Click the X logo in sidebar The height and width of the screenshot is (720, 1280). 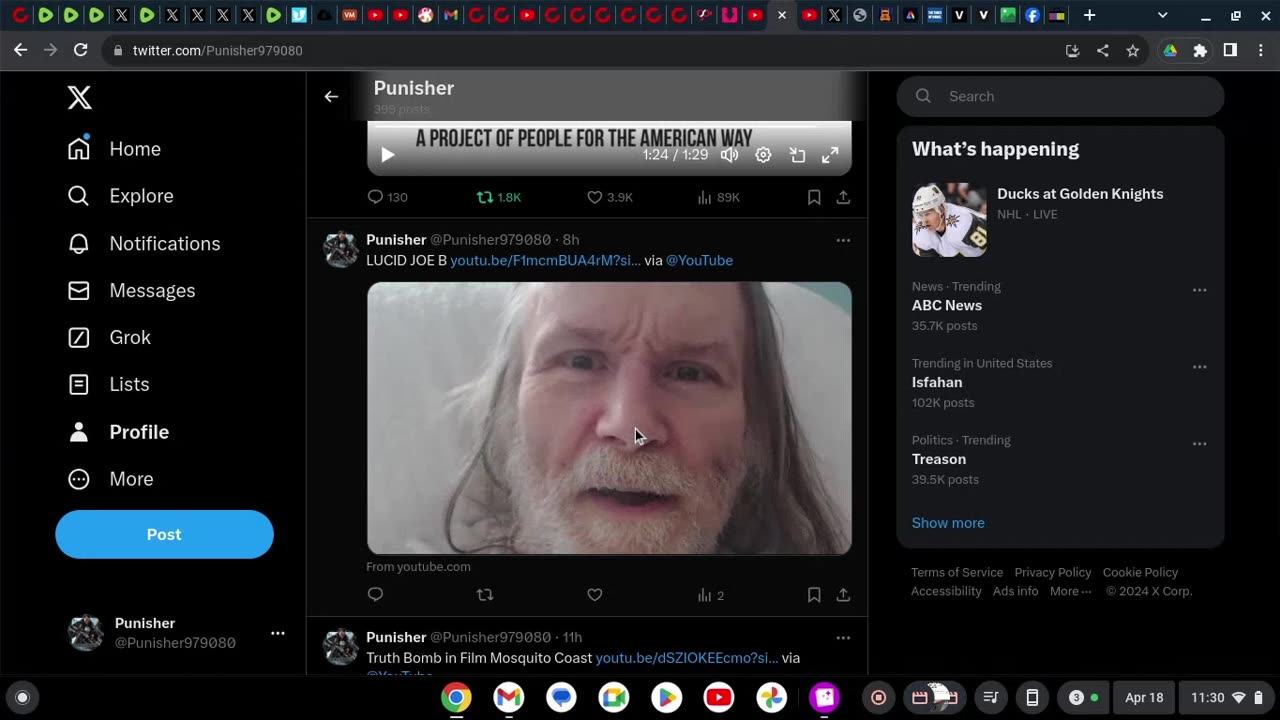pos(79,97)
